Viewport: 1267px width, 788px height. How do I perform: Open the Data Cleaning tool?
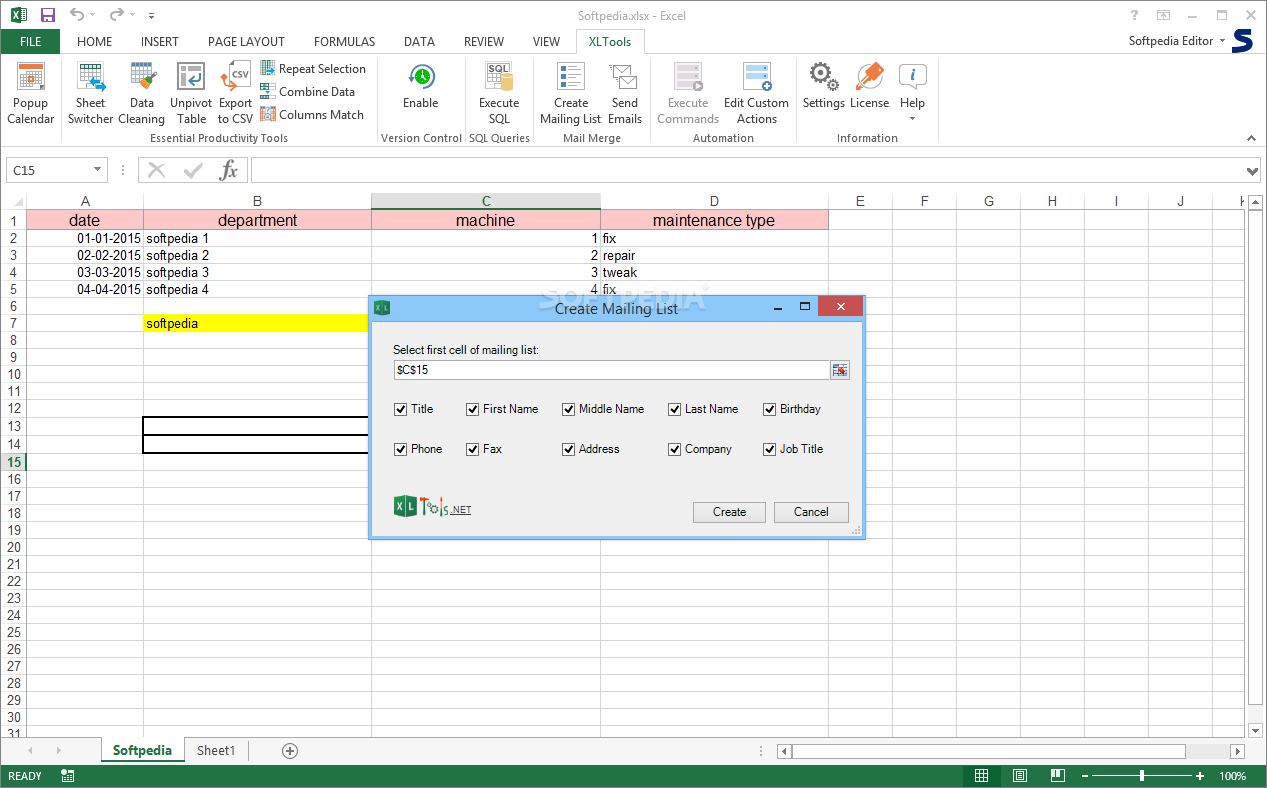click(x=142, y=93)
